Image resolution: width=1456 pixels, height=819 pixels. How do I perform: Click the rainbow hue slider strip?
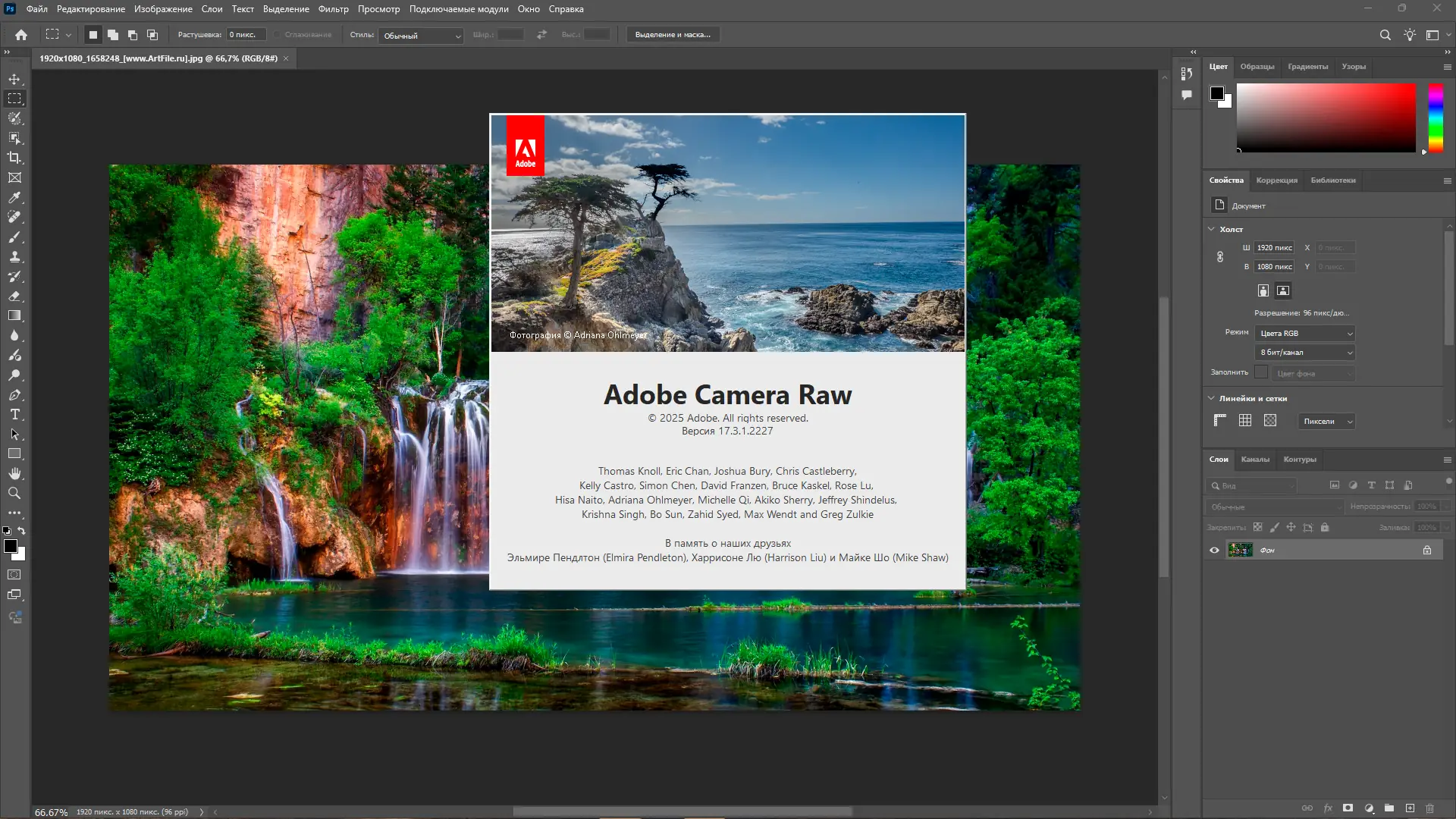pyautogui.click(x=1436, y=118)
